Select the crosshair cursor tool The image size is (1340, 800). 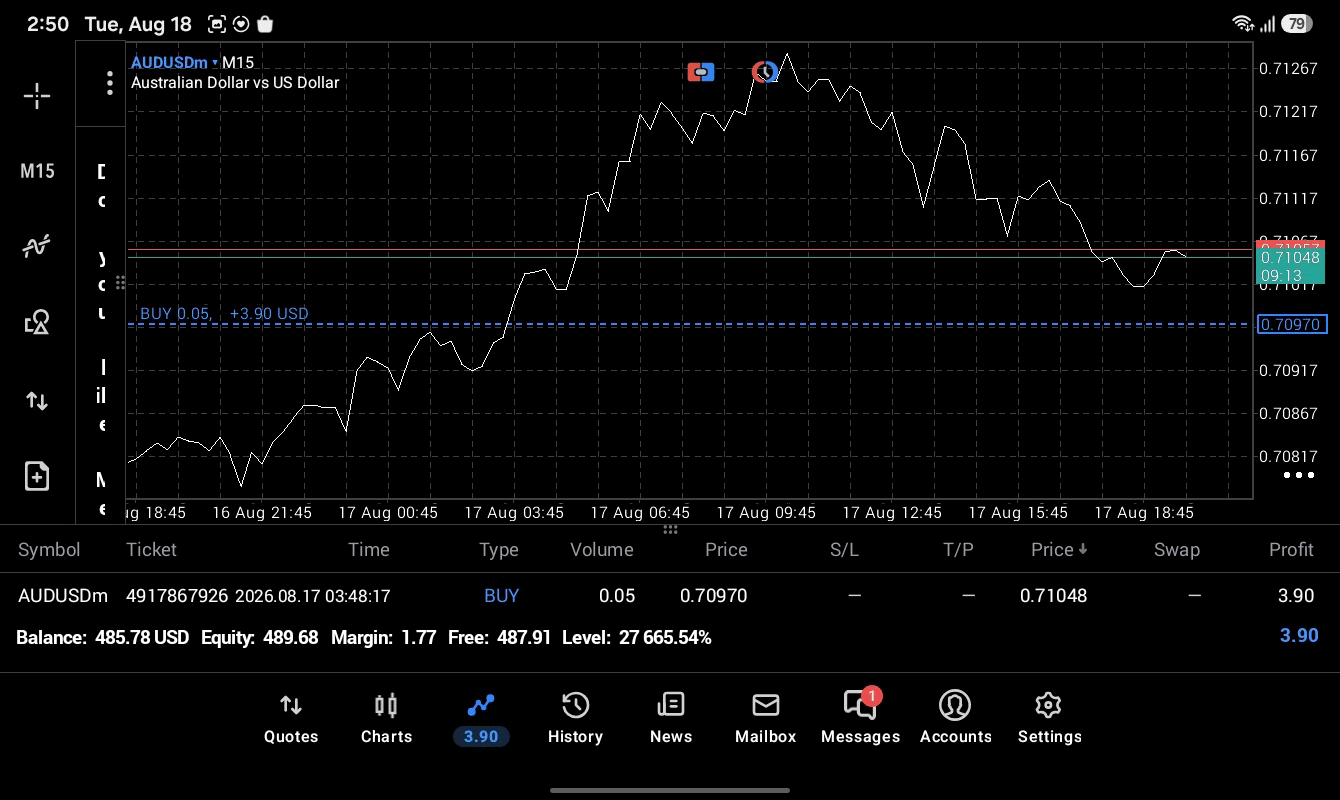[x=37, y=96]
